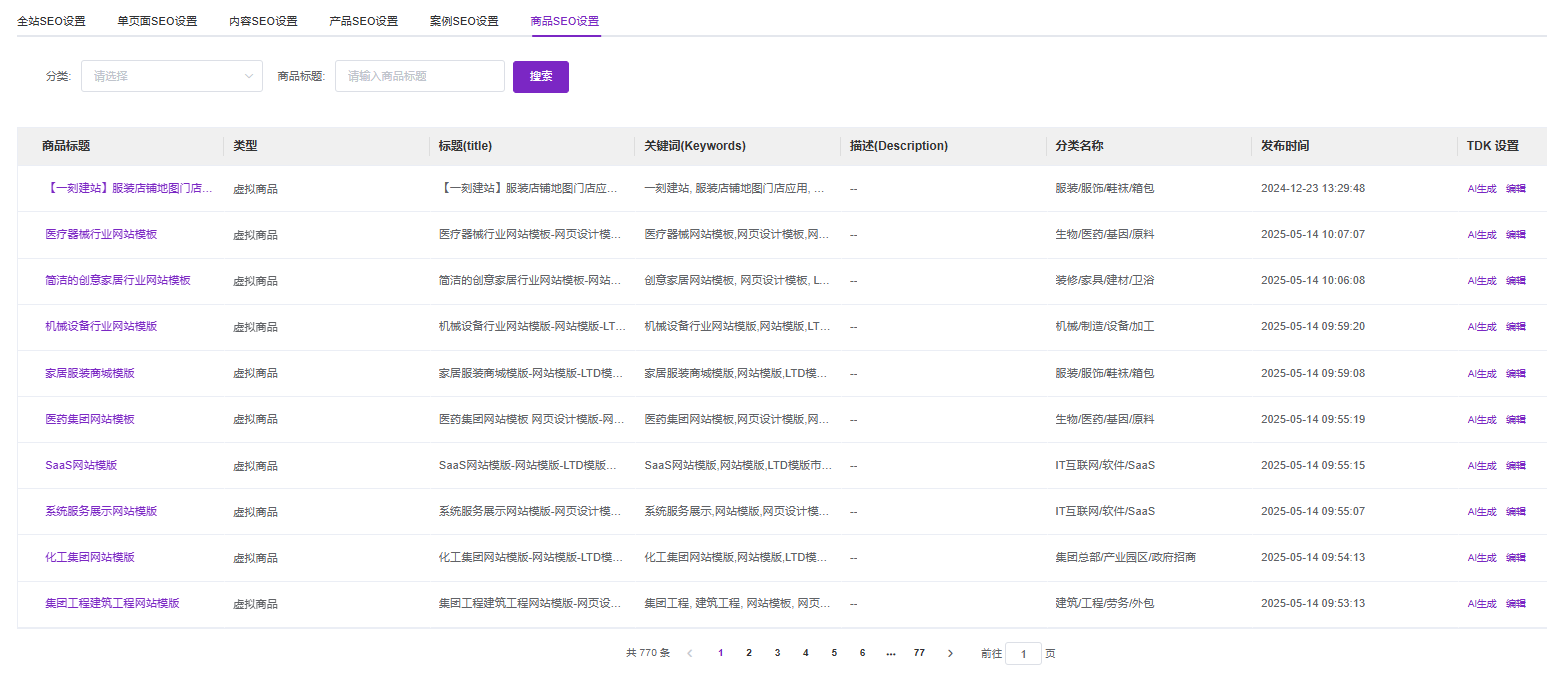This screenshot has width=1547, height=674.
Task: Click 编辑 for SaaS网站模版 row
Action: [x=1516, y=466]
